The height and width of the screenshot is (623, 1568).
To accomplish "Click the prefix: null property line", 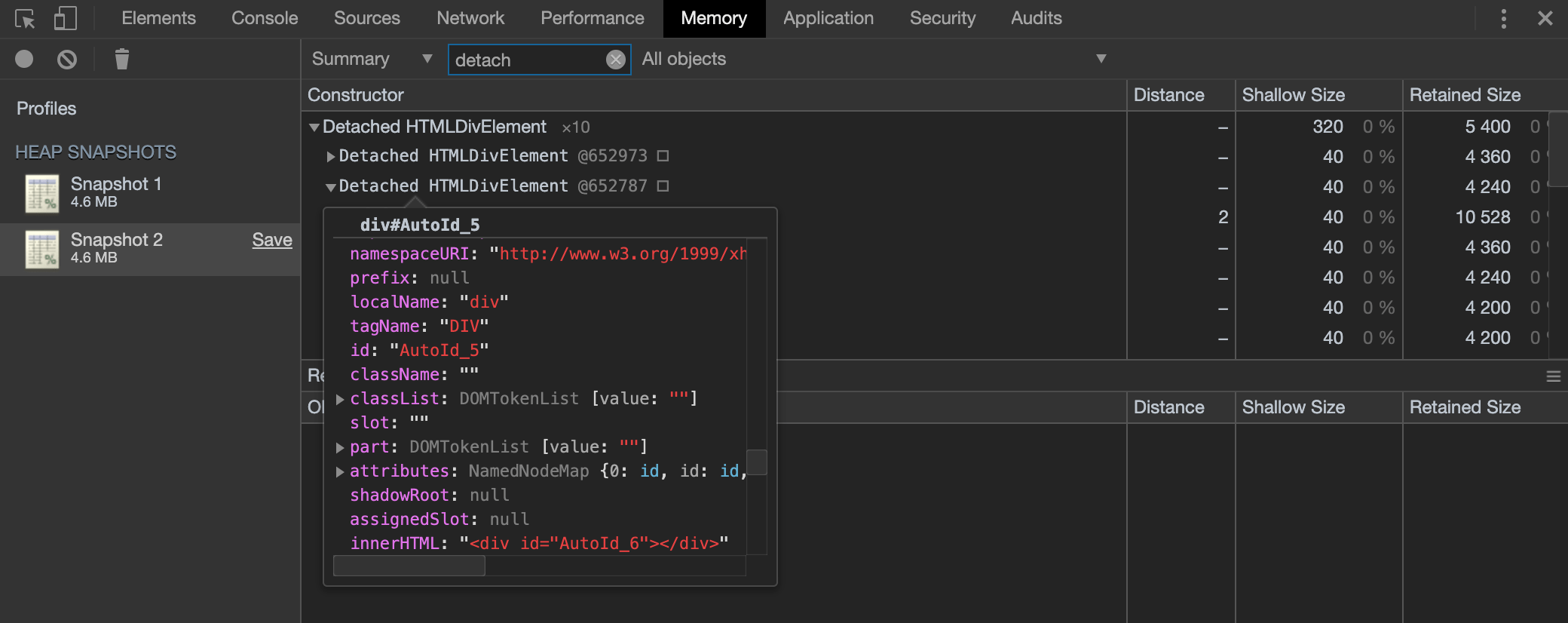I will pos(409,278).
